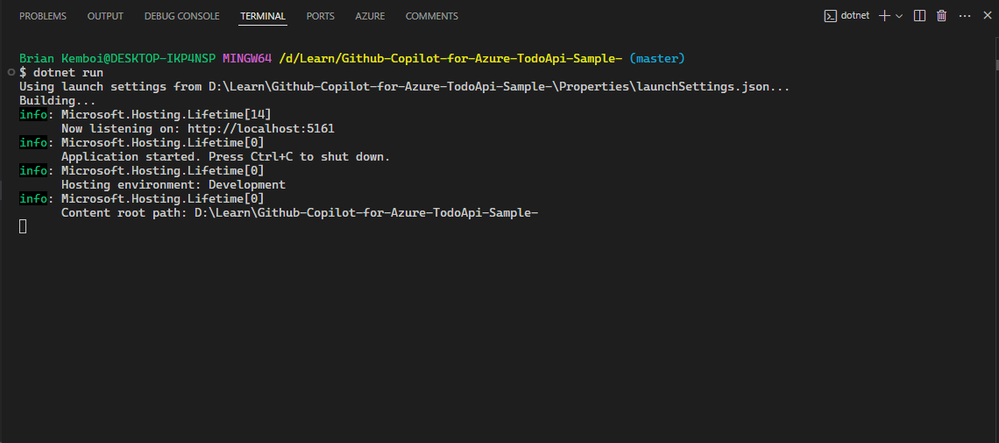Switch to the PROBLEMS tab
The height and width of the screenshot is (443, 999).
(43, 16)
